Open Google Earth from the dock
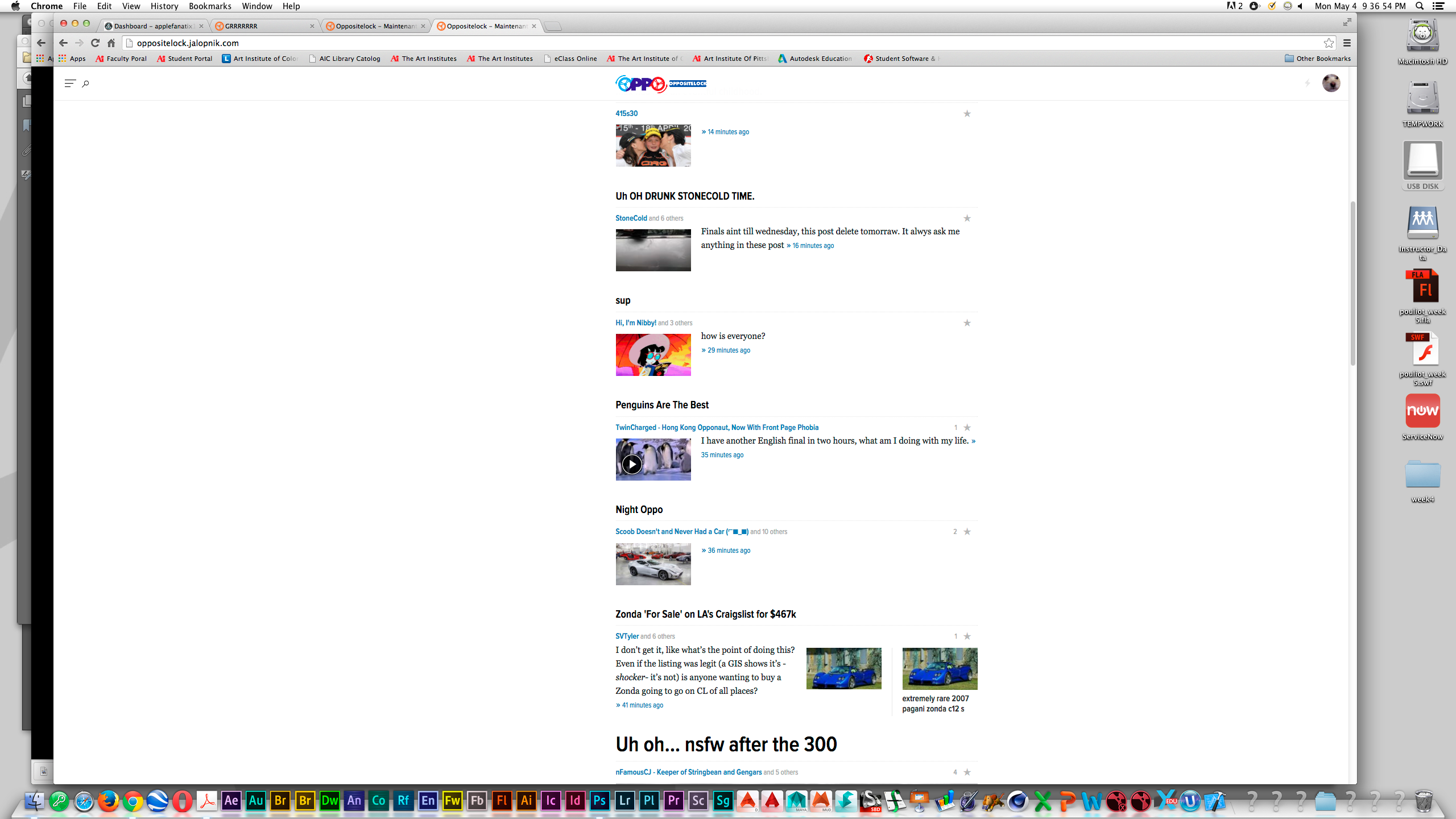Image resolution: width=1456 pixels, height=819 pixels. [x=158, y=801]
